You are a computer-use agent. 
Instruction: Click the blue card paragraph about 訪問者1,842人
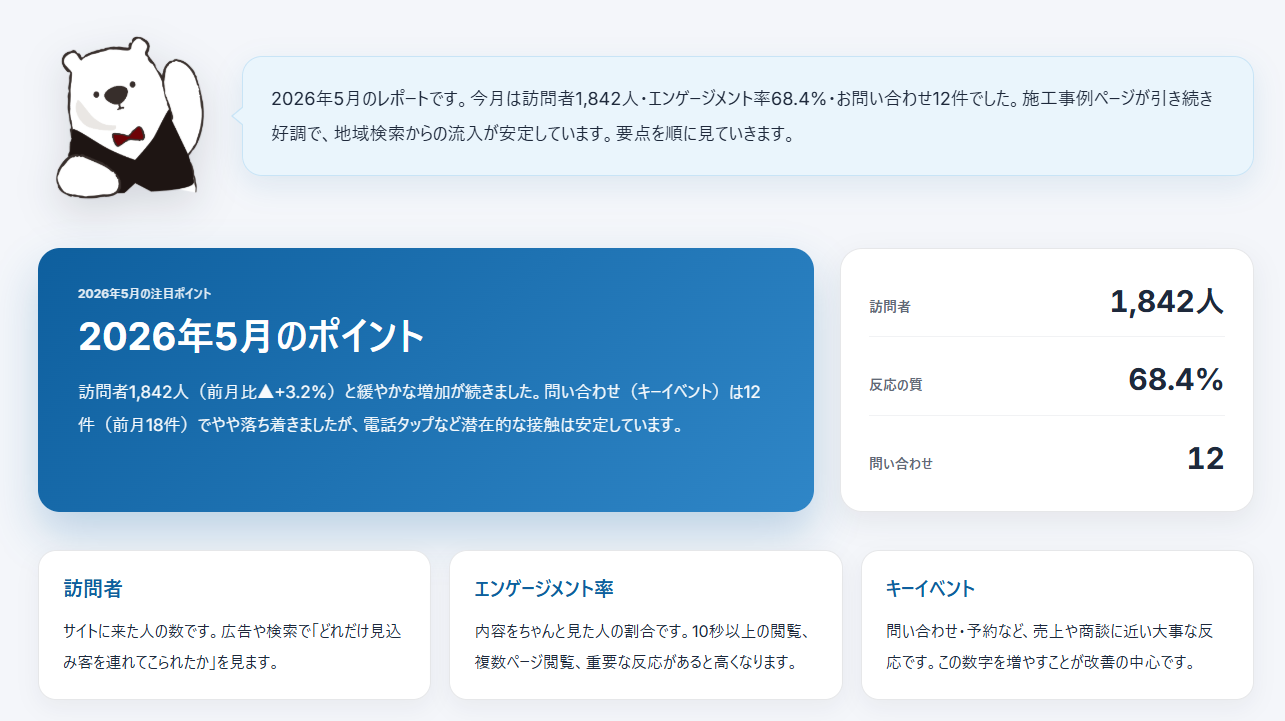(x=420, y=408)
